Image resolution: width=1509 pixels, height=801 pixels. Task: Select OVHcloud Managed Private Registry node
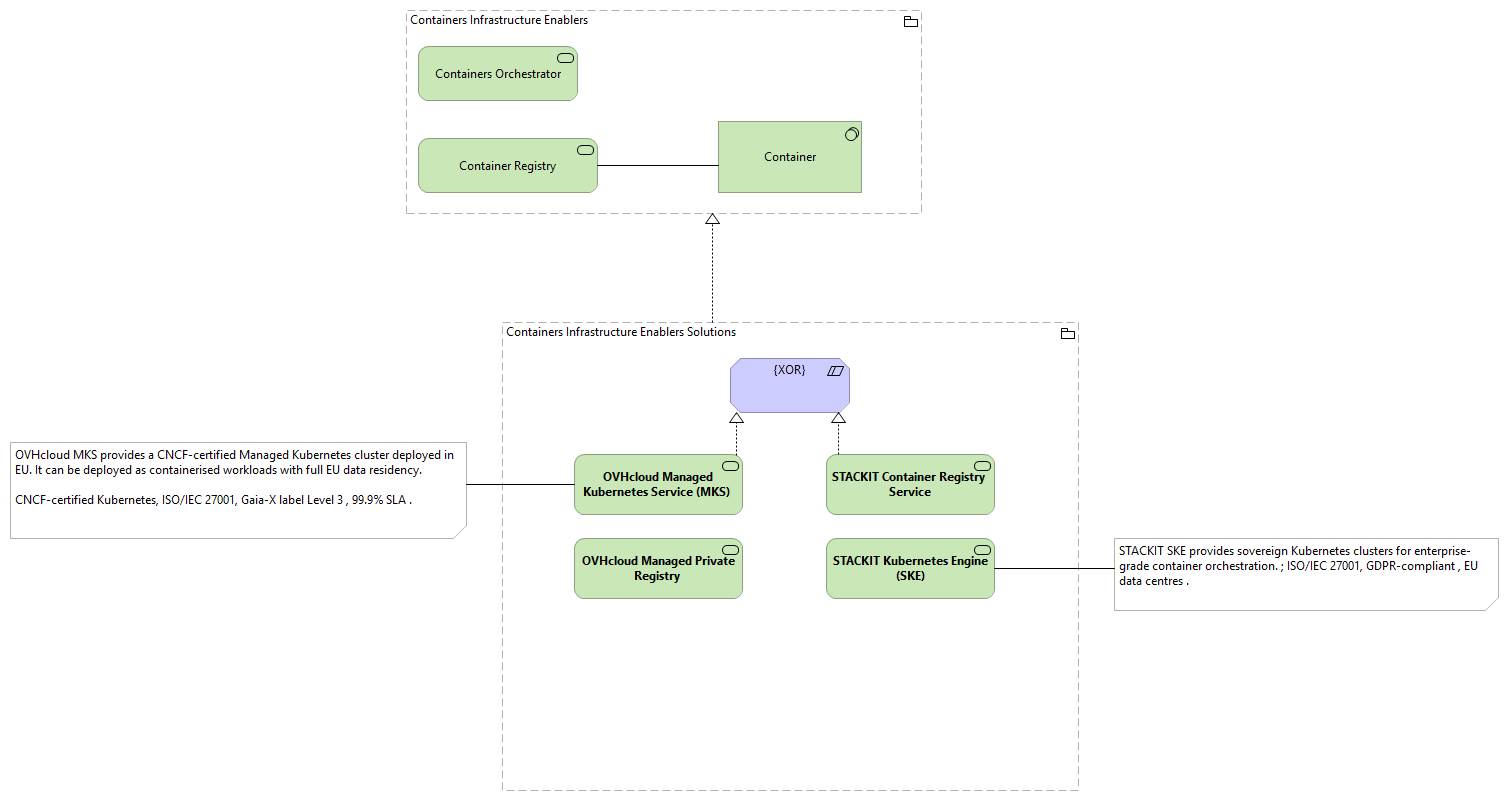(658, 569)
